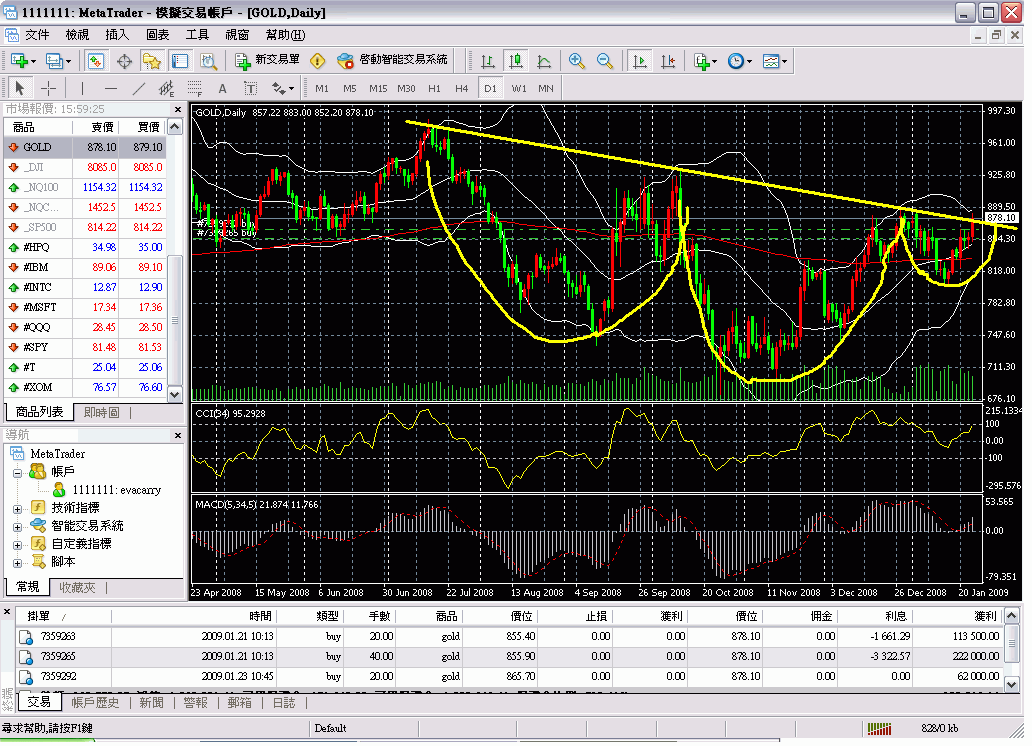The height and width of the screenshot is (746, 1032).
Task: Switch to W1 weekly timeframe
Action: click(519, 88)
